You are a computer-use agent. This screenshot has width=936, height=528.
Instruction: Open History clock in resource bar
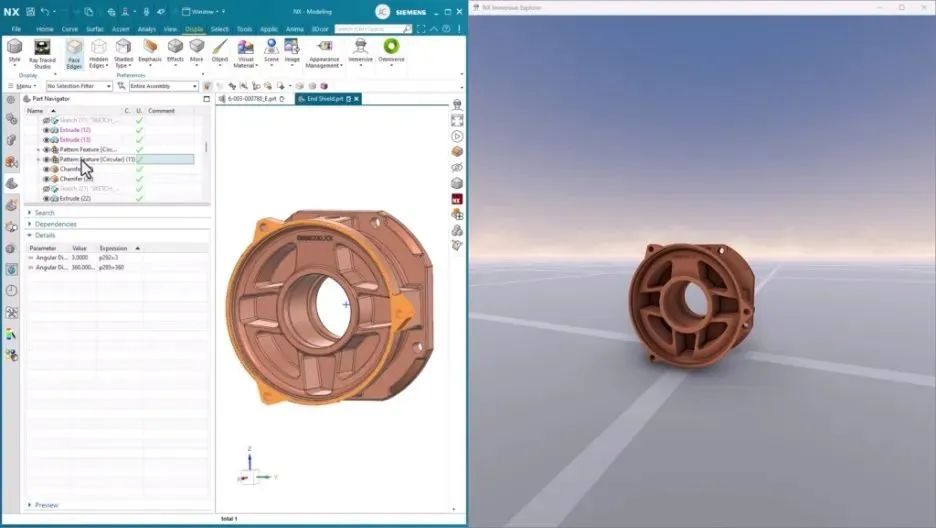[11, 291]
